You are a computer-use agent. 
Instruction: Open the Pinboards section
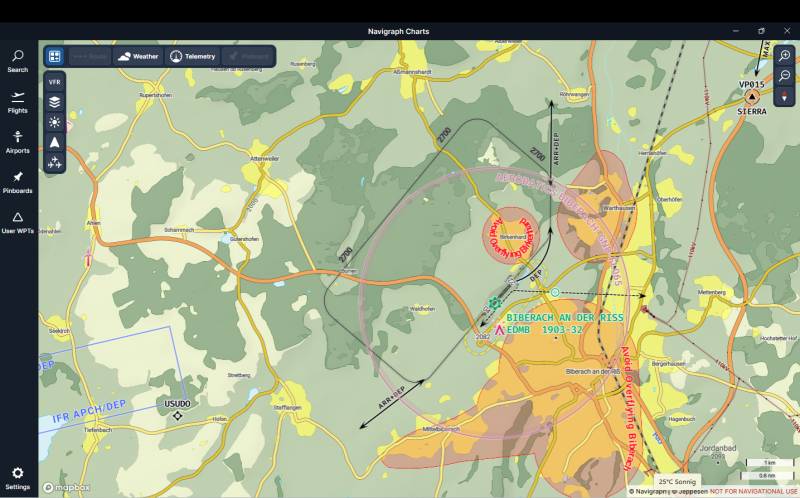[17, 182]
